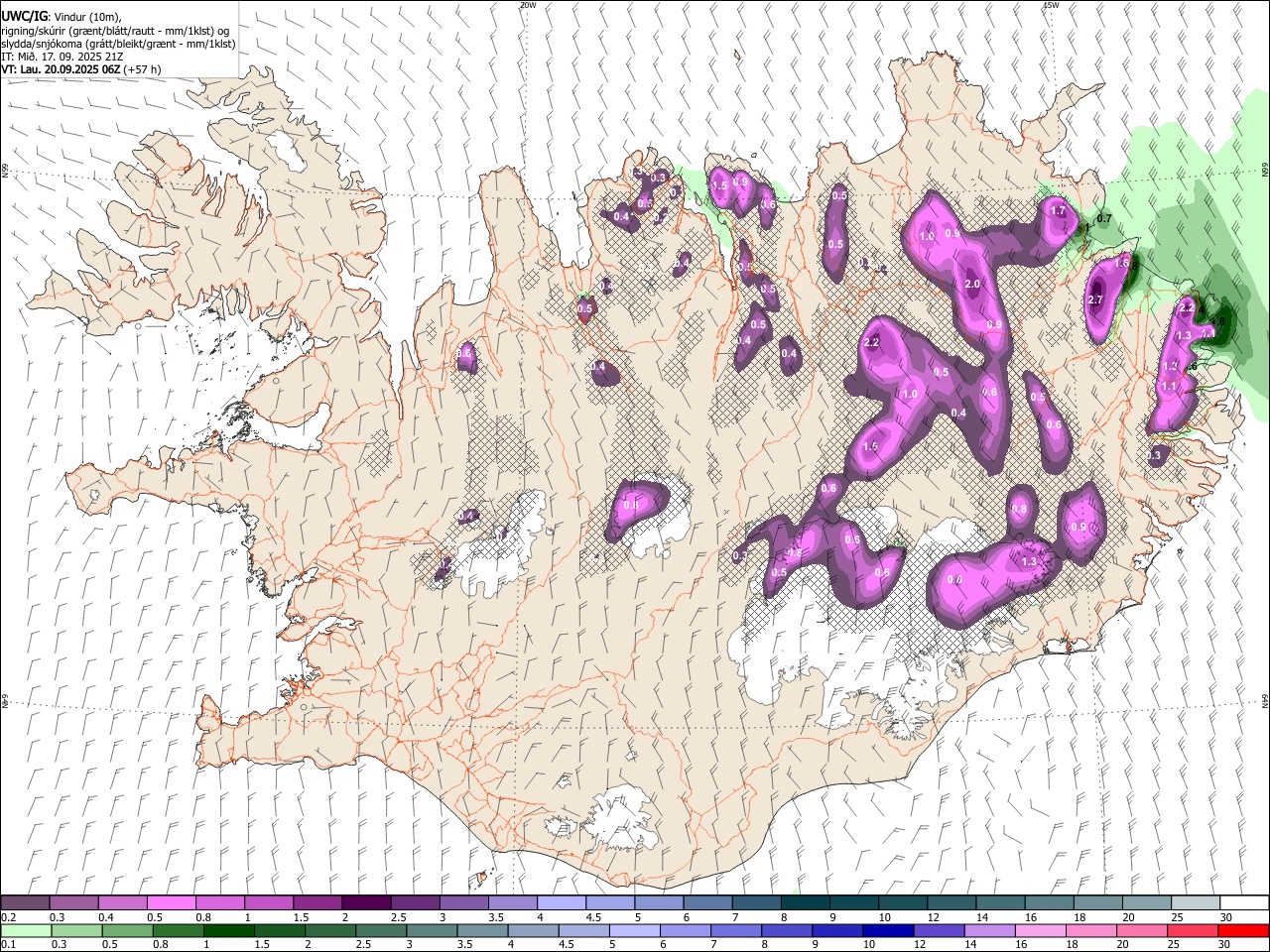Click the 'VT: Lau. 20.09.2025 06Z' valid time
The height and width of the screenshot is (952, 1270).
(x=63, y=69)
